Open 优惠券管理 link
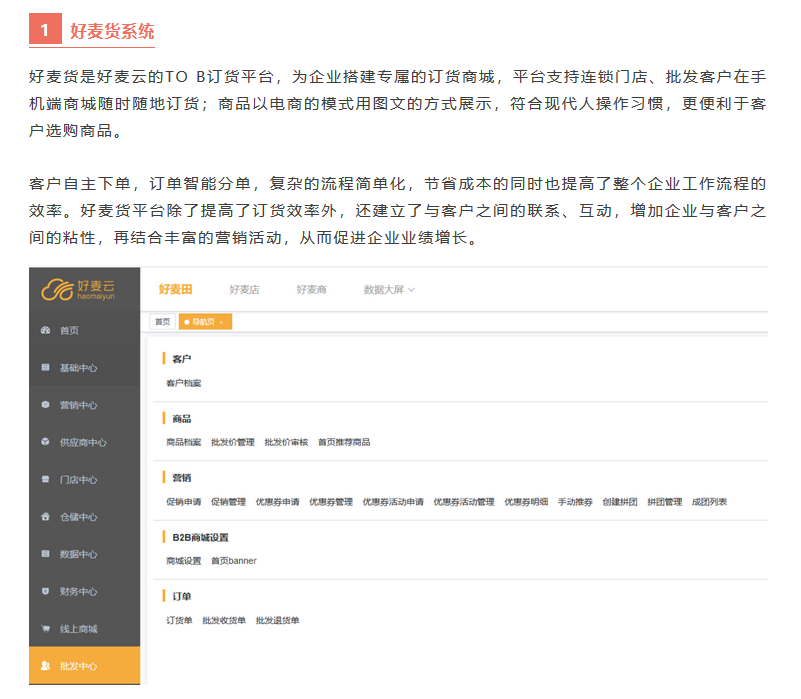 pyautogui.click(x=331, y=502)
